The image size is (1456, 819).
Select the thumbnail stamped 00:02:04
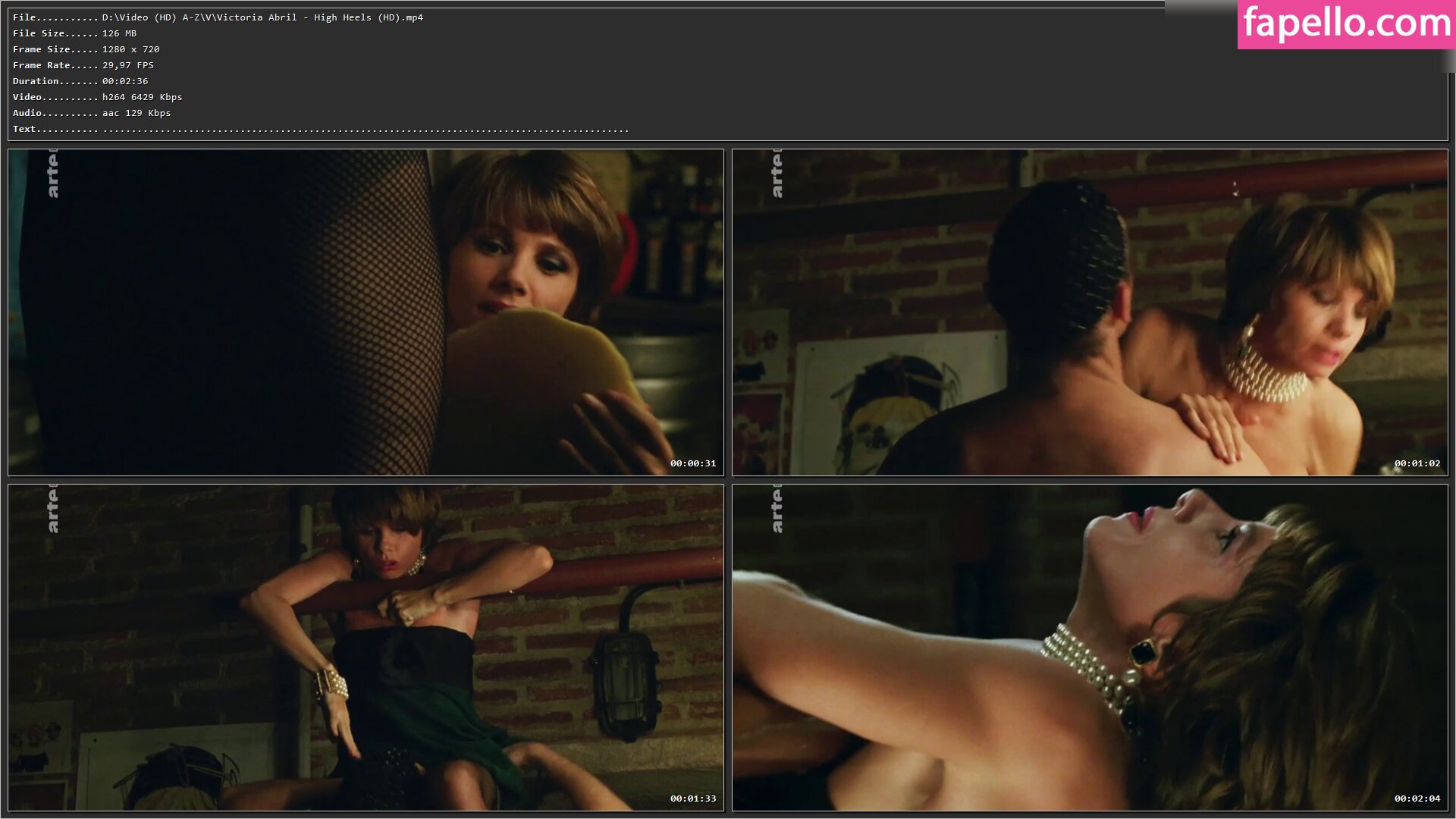(x=1090, y=648)
